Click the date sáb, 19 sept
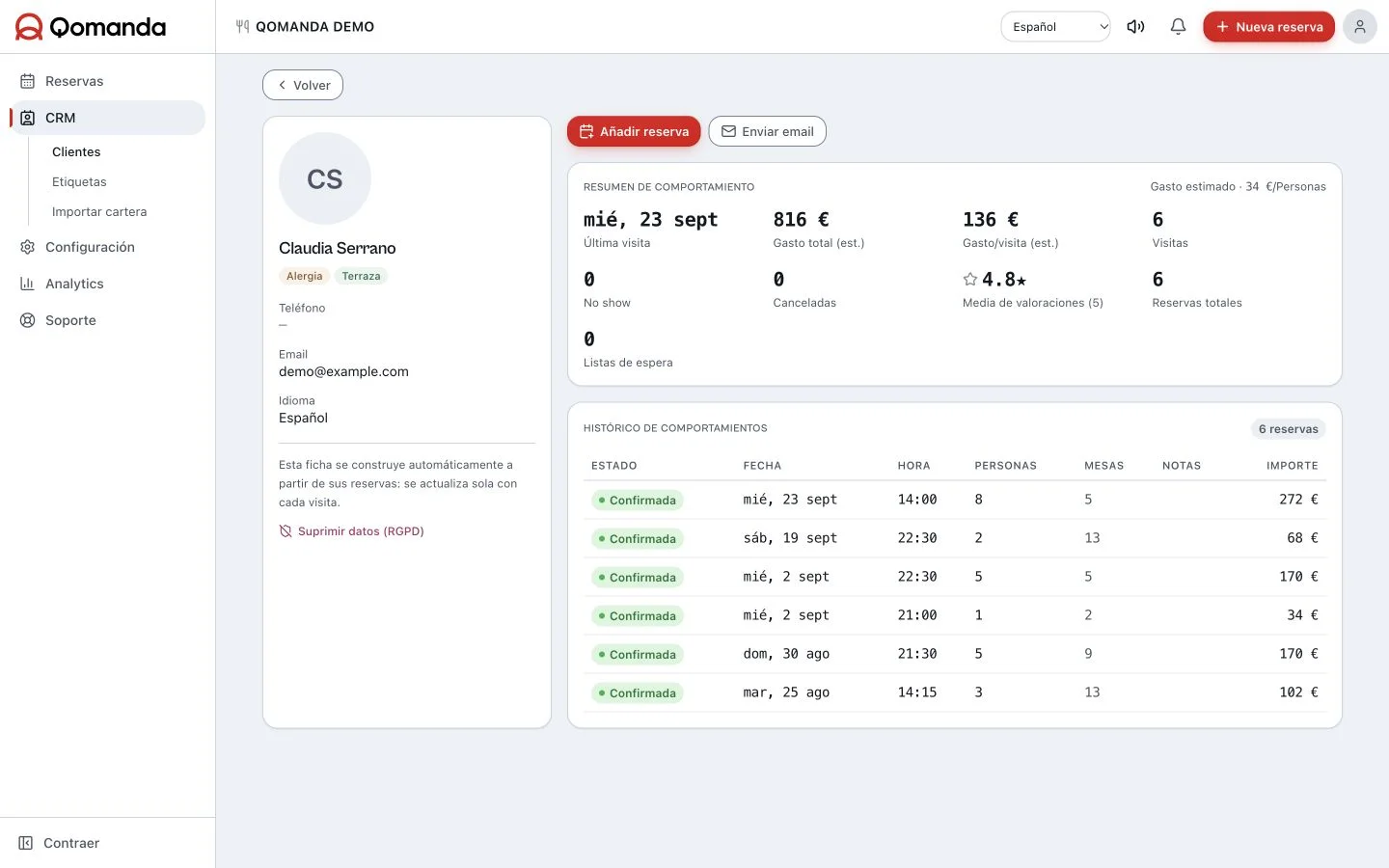The height and width of the screenshot is (868, 1389). point(790,538)
